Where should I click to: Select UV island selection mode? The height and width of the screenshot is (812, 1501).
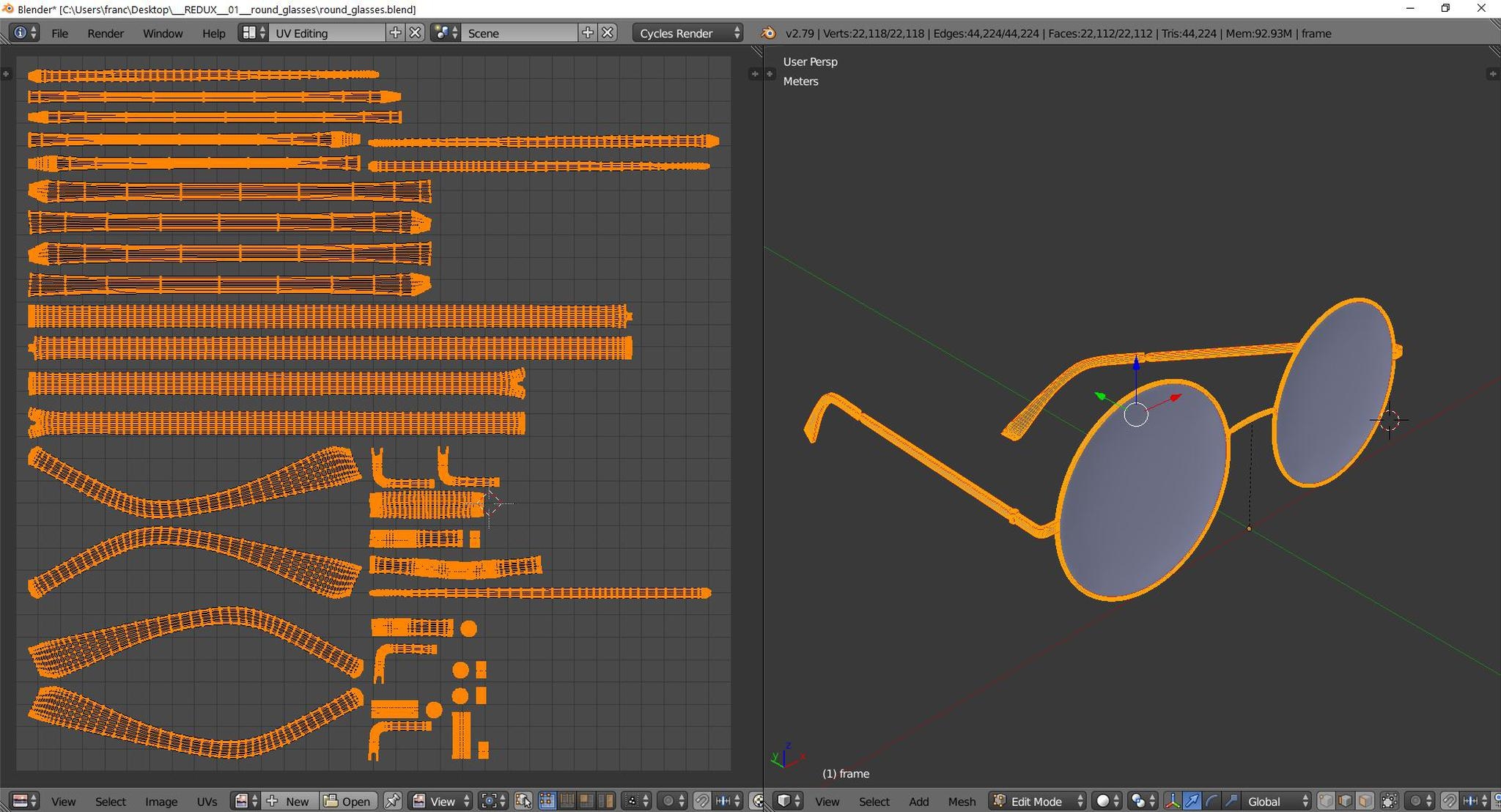click(x=606, y=801)
